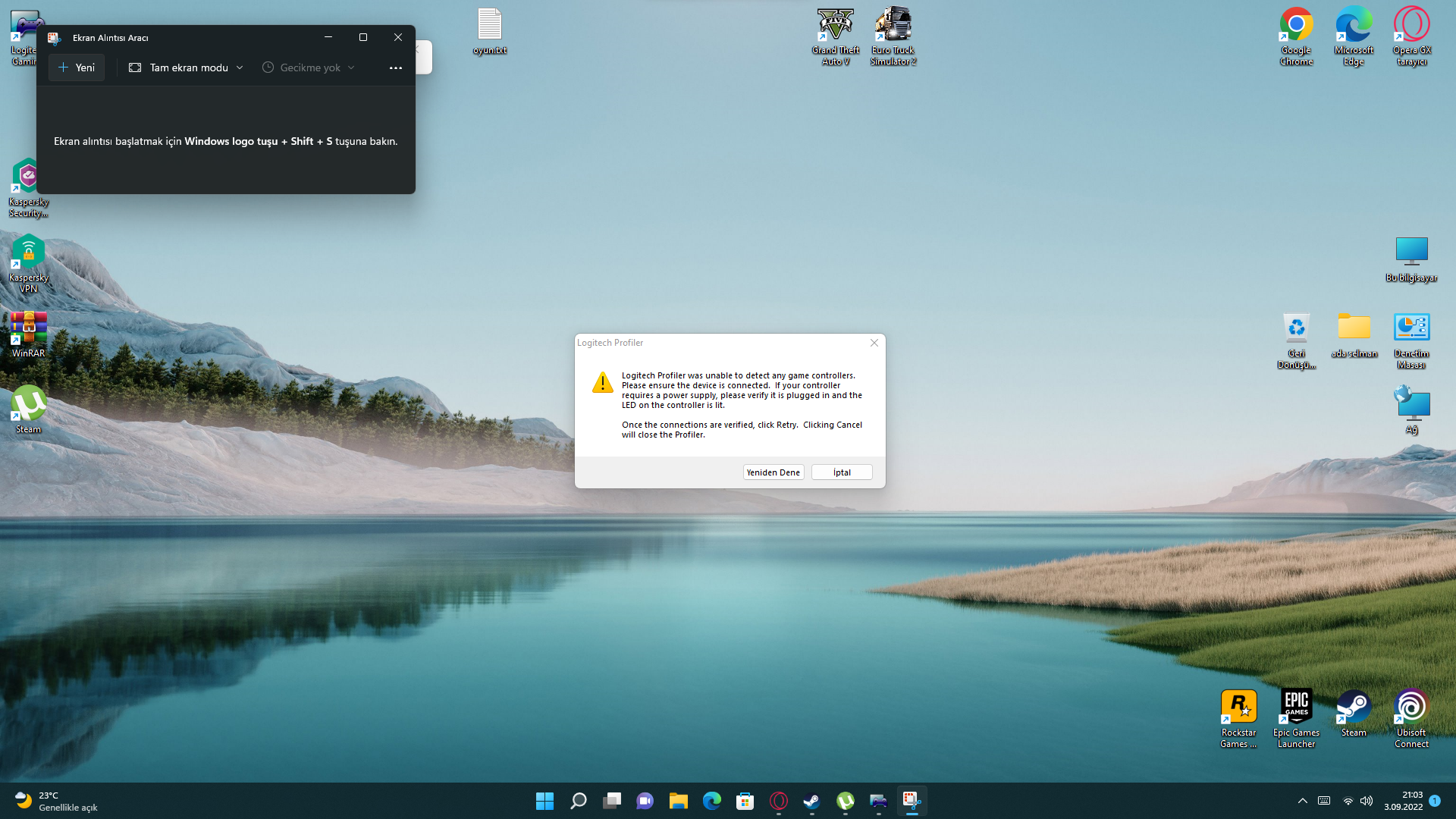Open the three-dots more options menu

click(395, 67)
